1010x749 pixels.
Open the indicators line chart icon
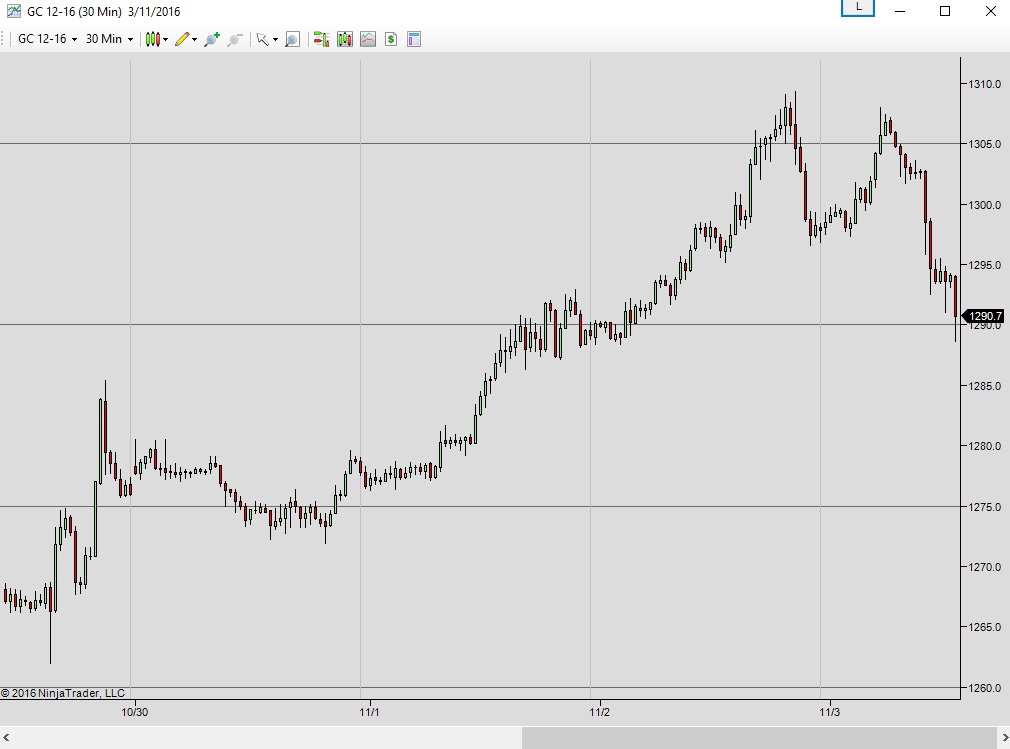point(368,39)
